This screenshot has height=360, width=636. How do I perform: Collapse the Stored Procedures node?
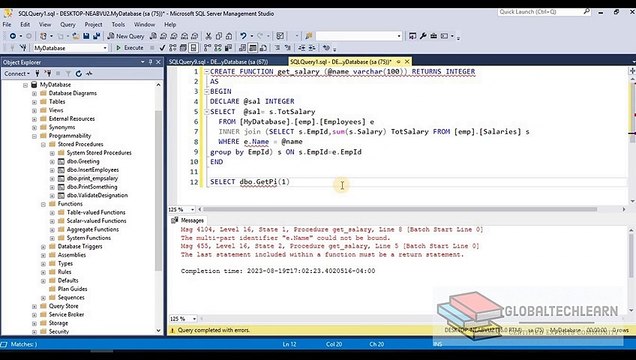click(43, 144)
